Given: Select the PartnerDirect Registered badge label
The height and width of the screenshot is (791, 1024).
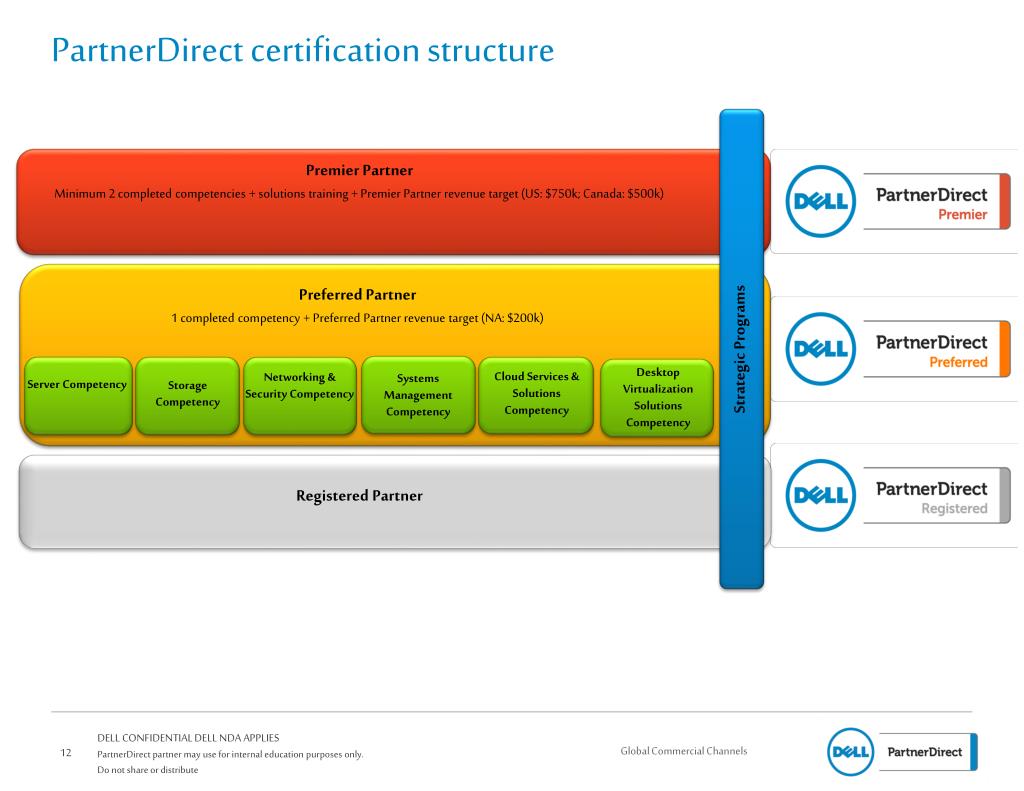Looking at the screenshot, I should pos(936,496).
